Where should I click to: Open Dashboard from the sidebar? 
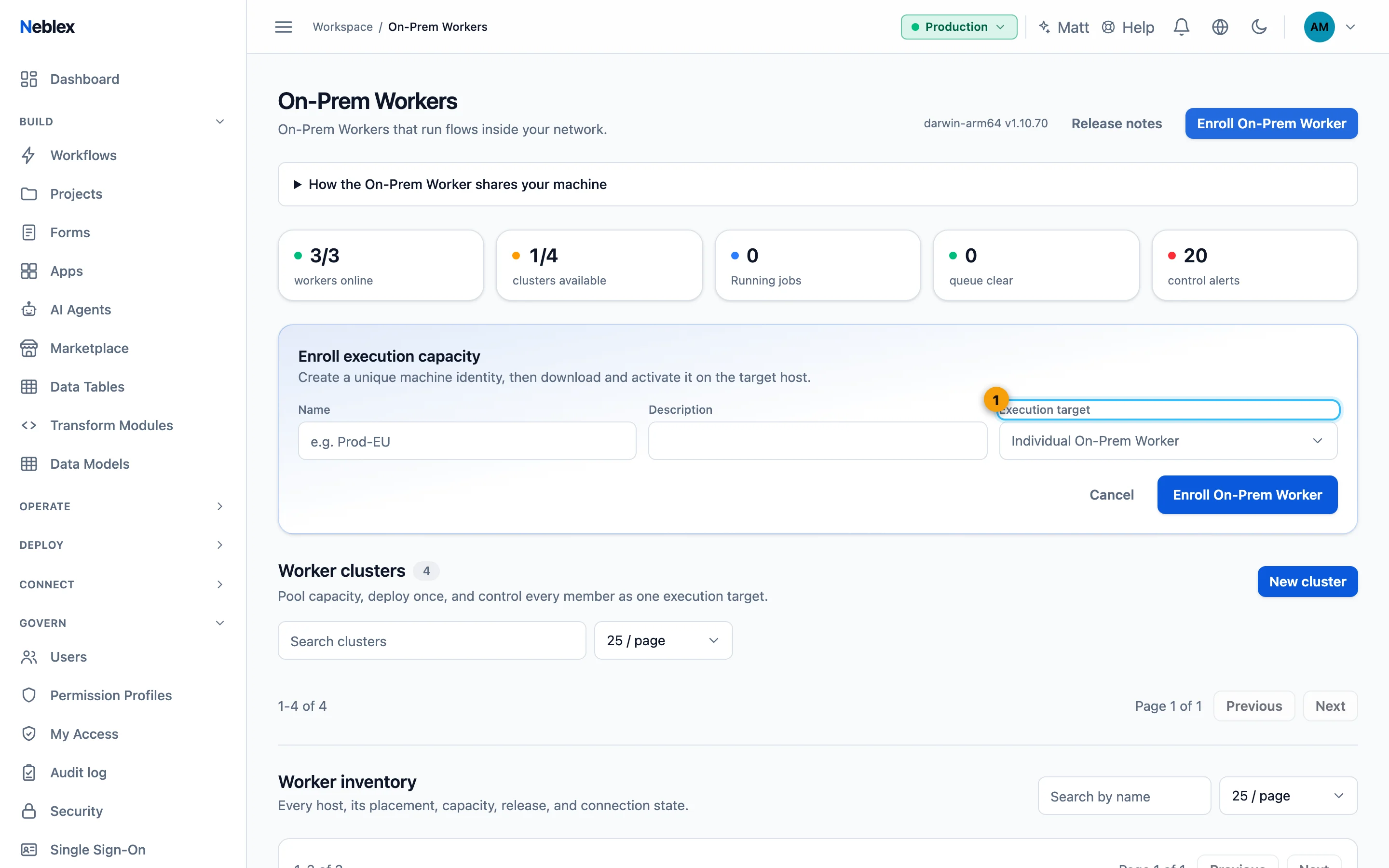coord(123,79)
